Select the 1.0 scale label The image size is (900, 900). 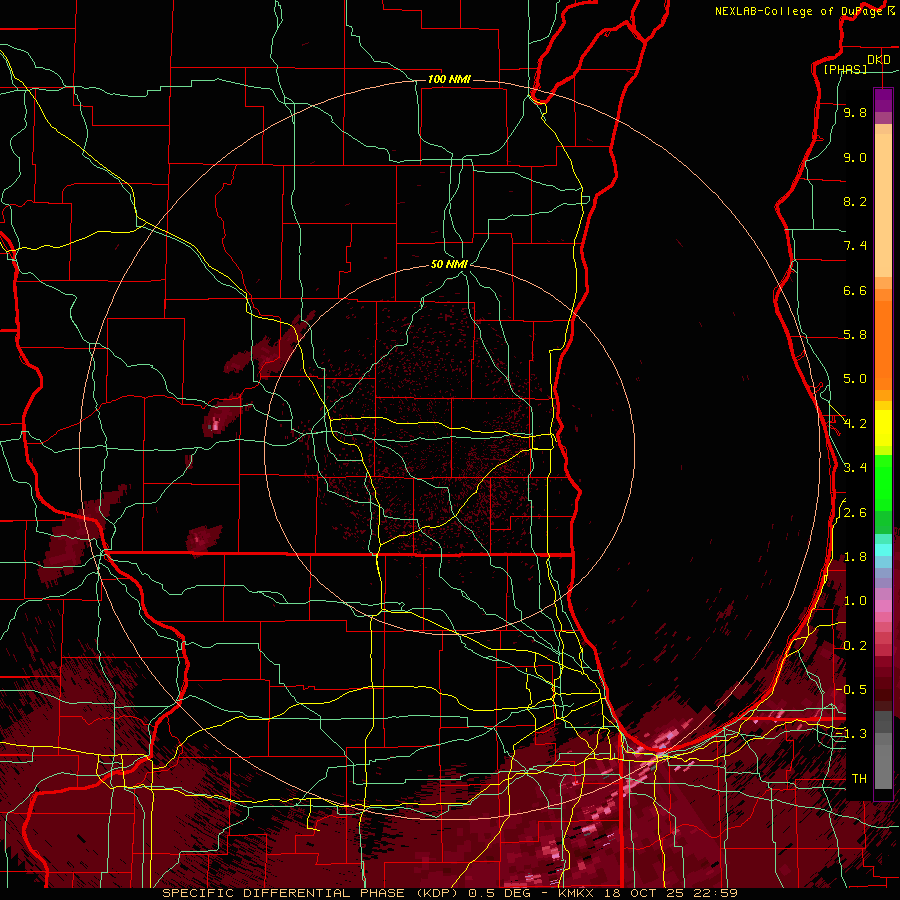tap(855, 601)
